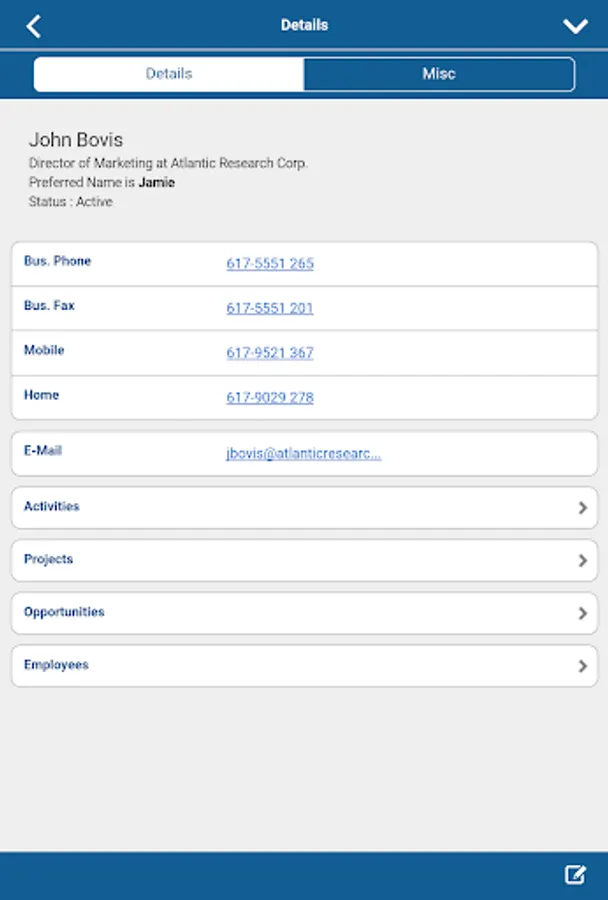The height and width of the screenshot is (900, 608).
Task: Open the top-right dropdown chevron menu
Action: (575, 26)
